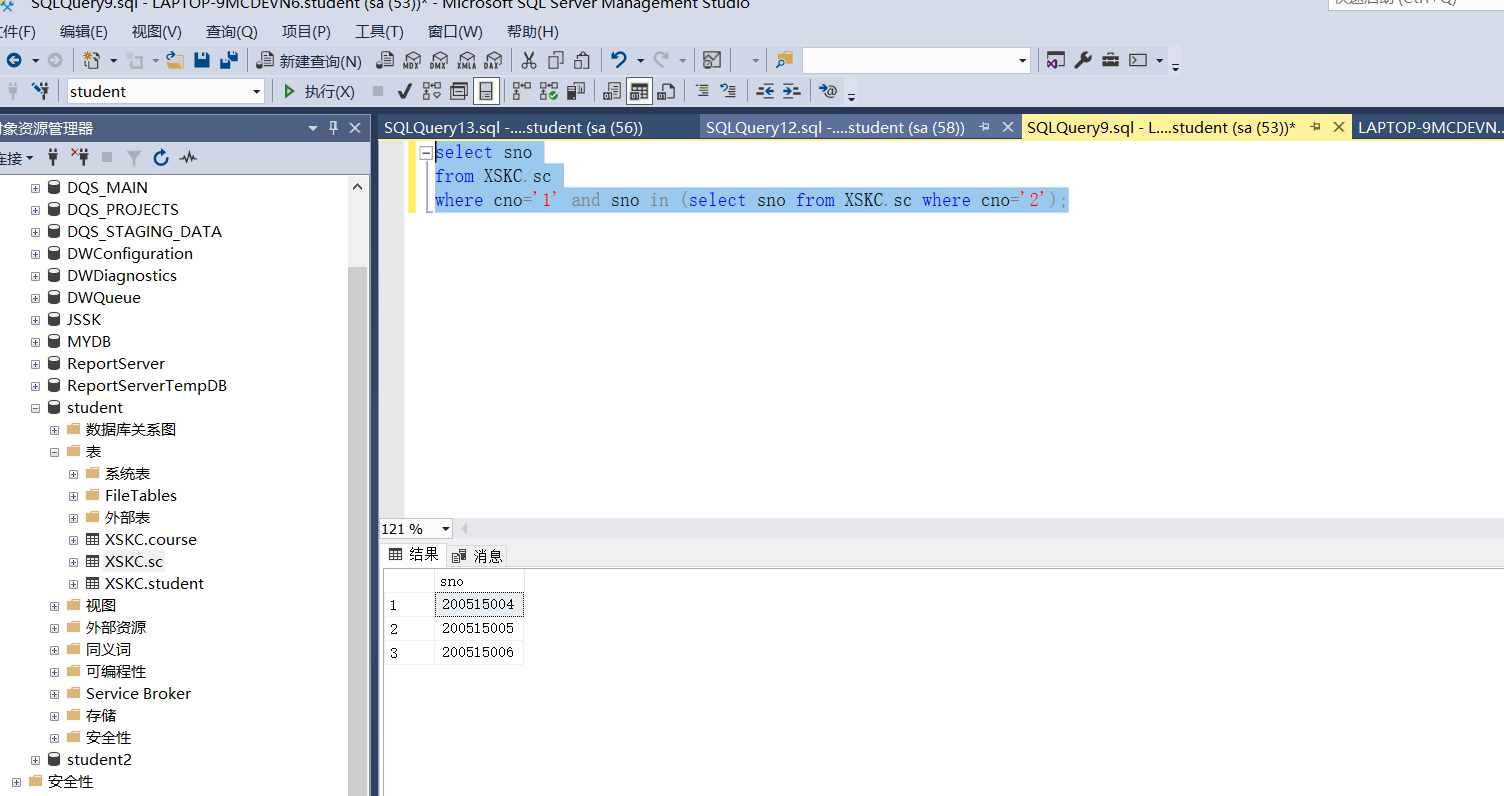Expand the XSKC.course table node
Screen dimensions: 1504x796
click(73, 539)
